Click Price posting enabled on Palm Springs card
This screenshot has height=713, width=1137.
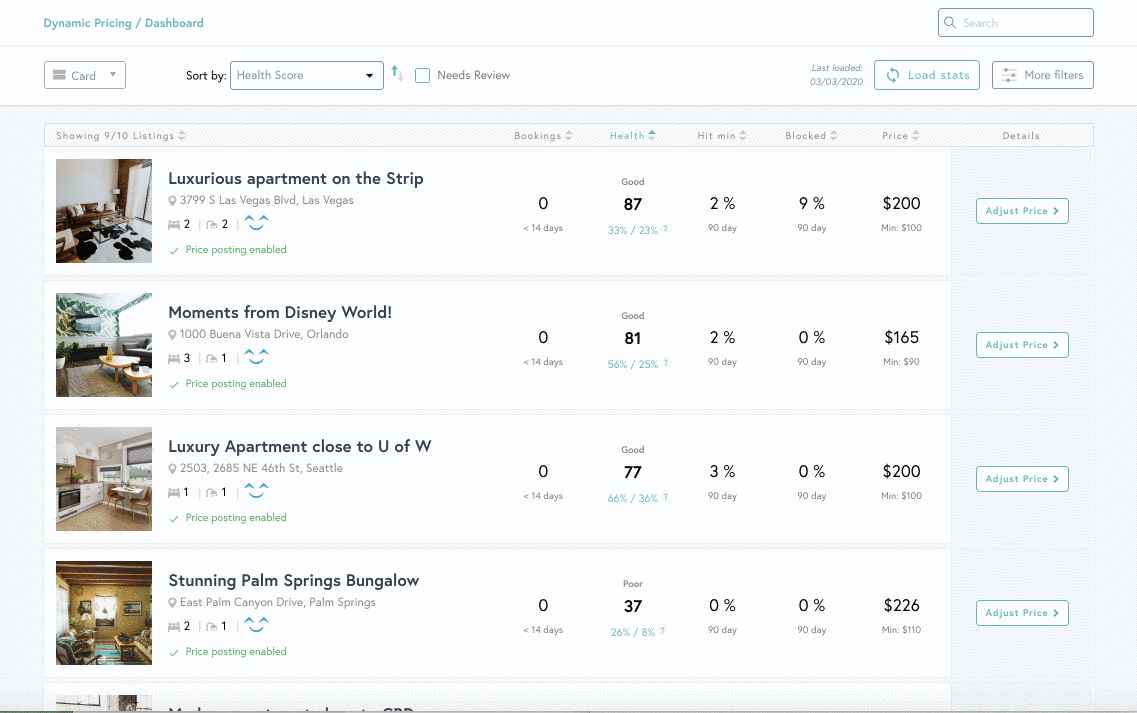pyautogui.click(x=236, y=651)
